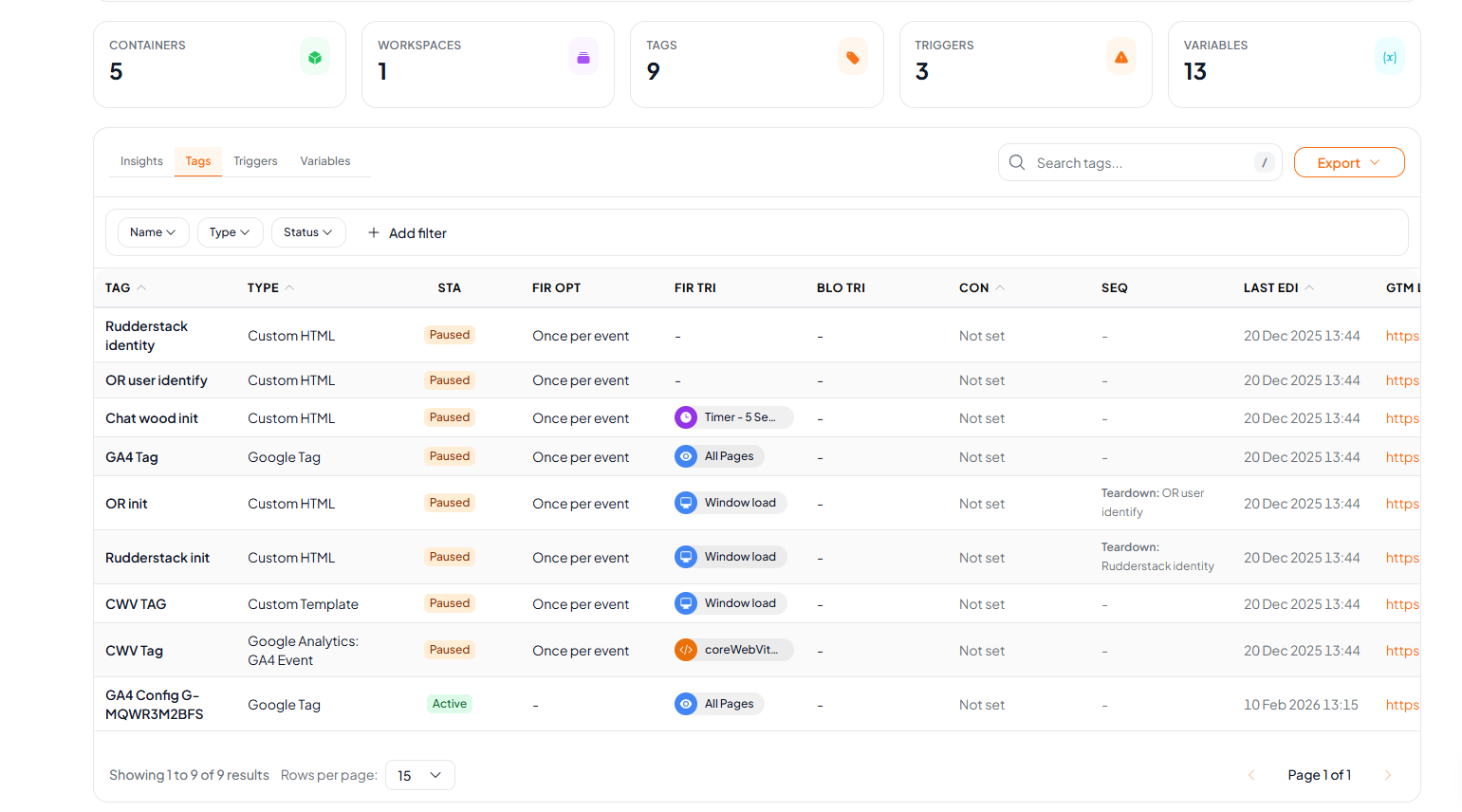Open https link in OR user identify row
The width and height of the screenshot is (1462, 812).
point(1402,380)
